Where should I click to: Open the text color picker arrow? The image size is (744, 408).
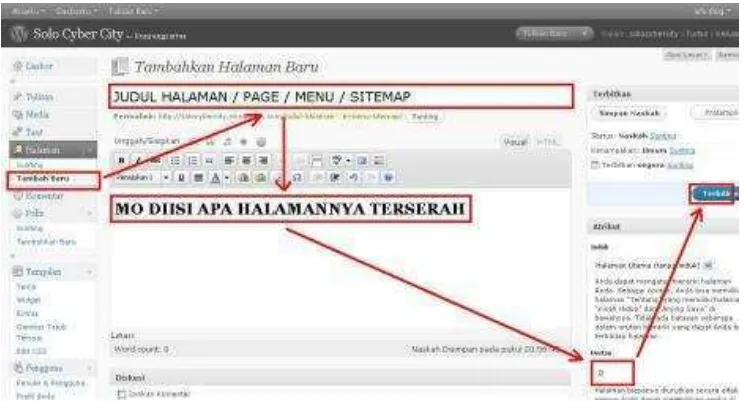[226, 177]
